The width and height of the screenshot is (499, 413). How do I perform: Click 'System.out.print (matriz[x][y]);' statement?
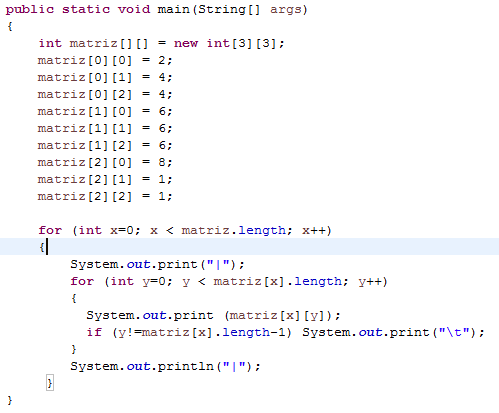point(213,315)
